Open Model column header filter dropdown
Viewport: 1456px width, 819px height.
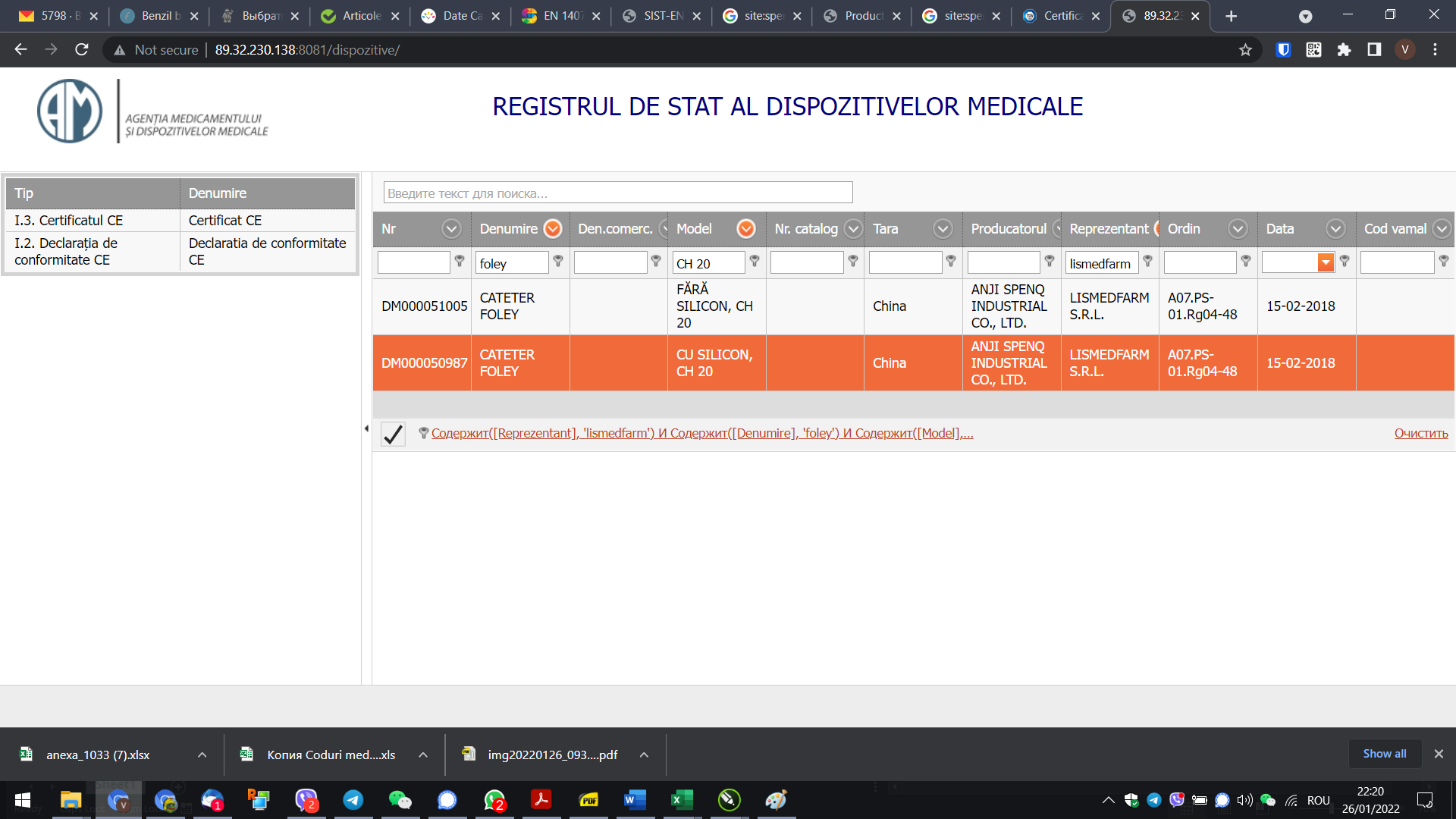(x=746, y=228)
